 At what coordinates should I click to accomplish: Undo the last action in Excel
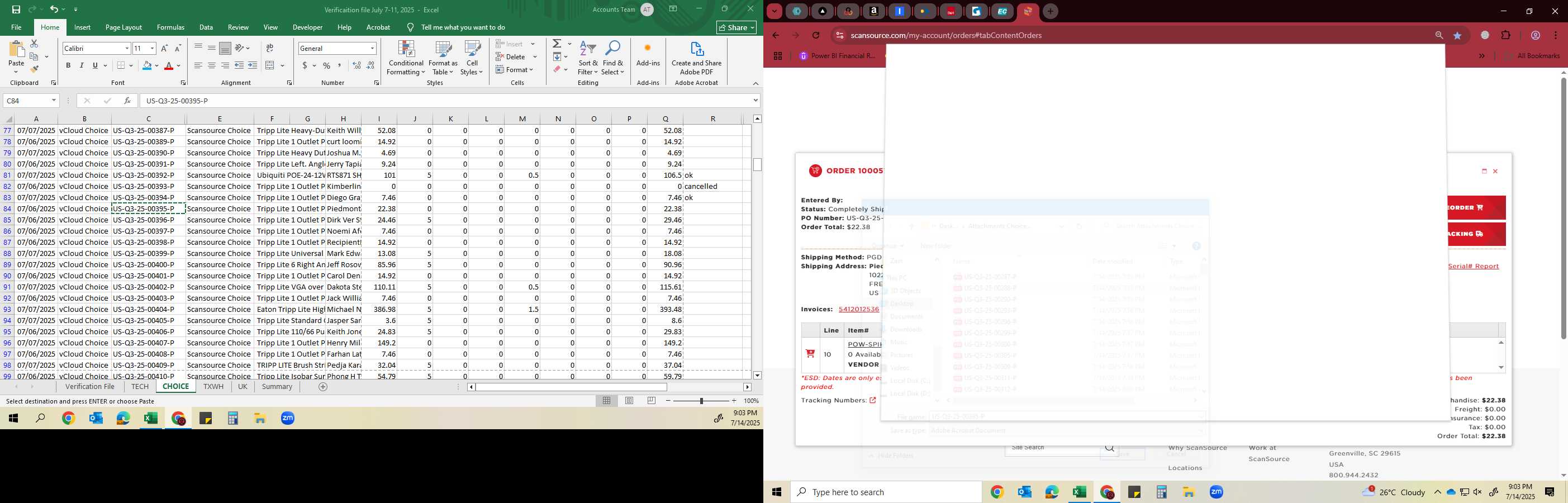(x=54, y=9)
